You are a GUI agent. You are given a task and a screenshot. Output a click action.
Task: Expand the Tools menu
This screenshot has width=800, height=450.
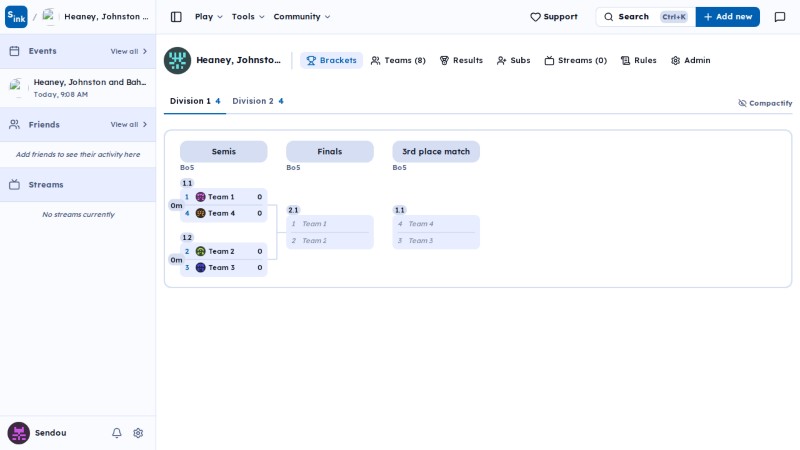point(248,17)
